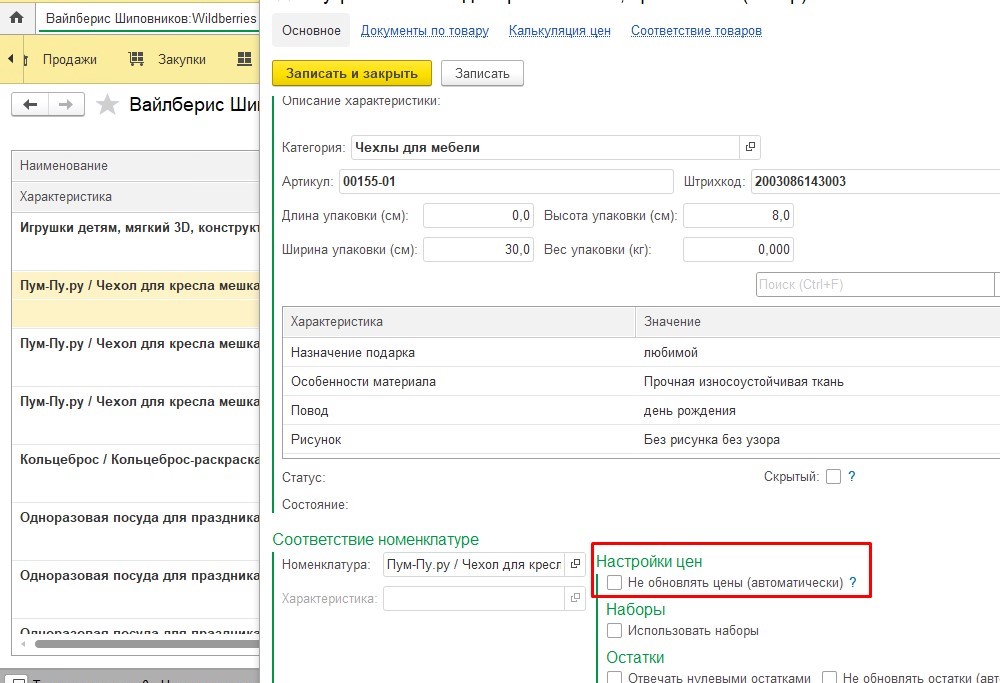Select the Особенности материала row
Screen dimensions: 1000x683
pyautogui.click(x=642, y=381)
